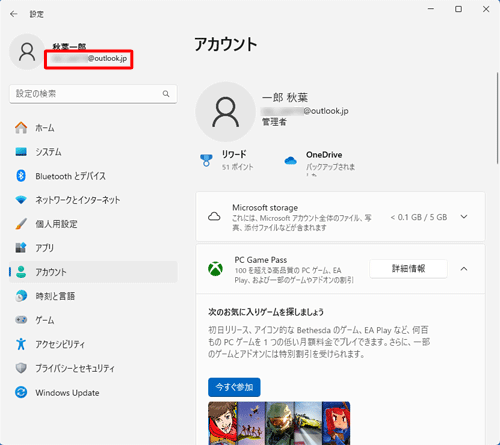Click the privacy shield icon

click(21, 368)
